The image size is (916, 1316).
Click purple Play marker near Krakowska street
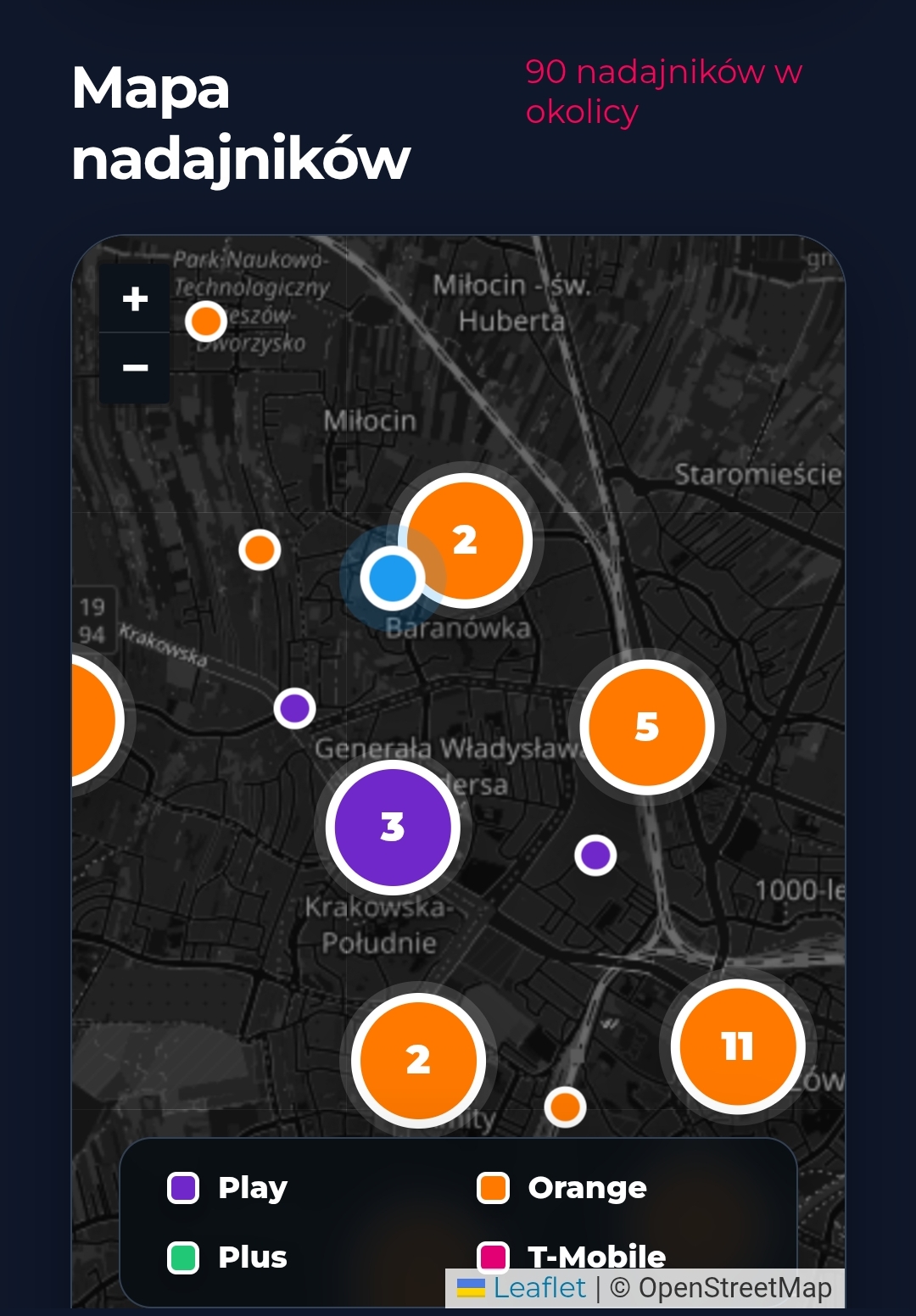point(294,708)
